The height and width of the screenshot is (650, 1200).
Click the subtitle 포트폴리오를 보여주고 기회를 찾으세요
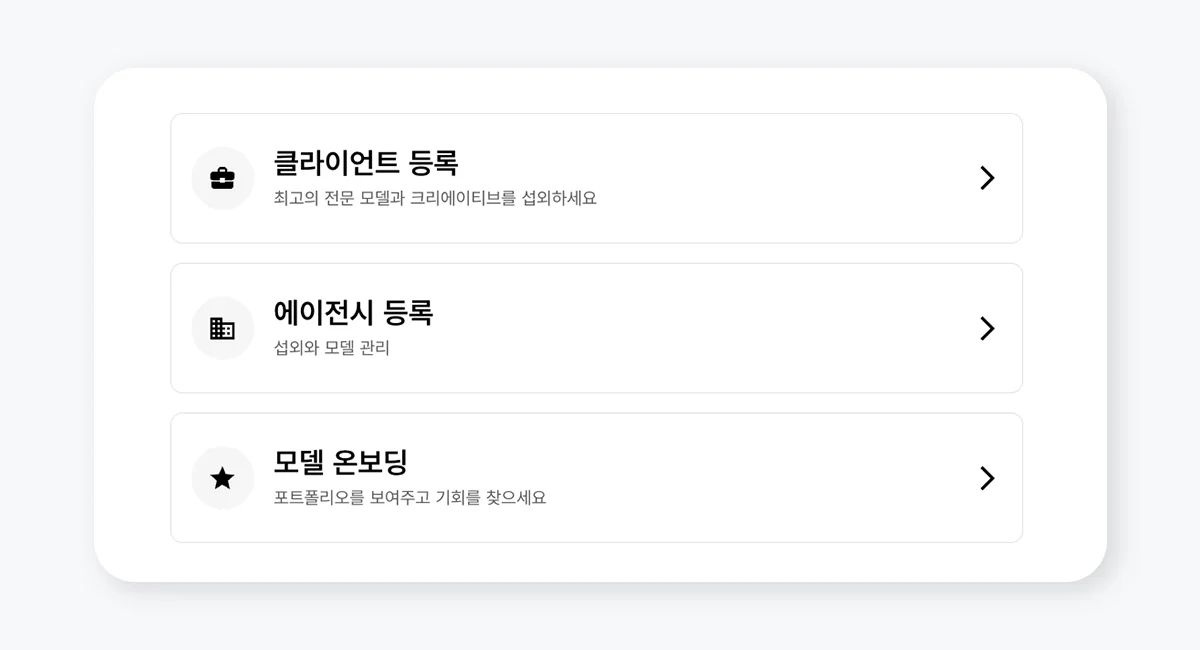point(410,497)
